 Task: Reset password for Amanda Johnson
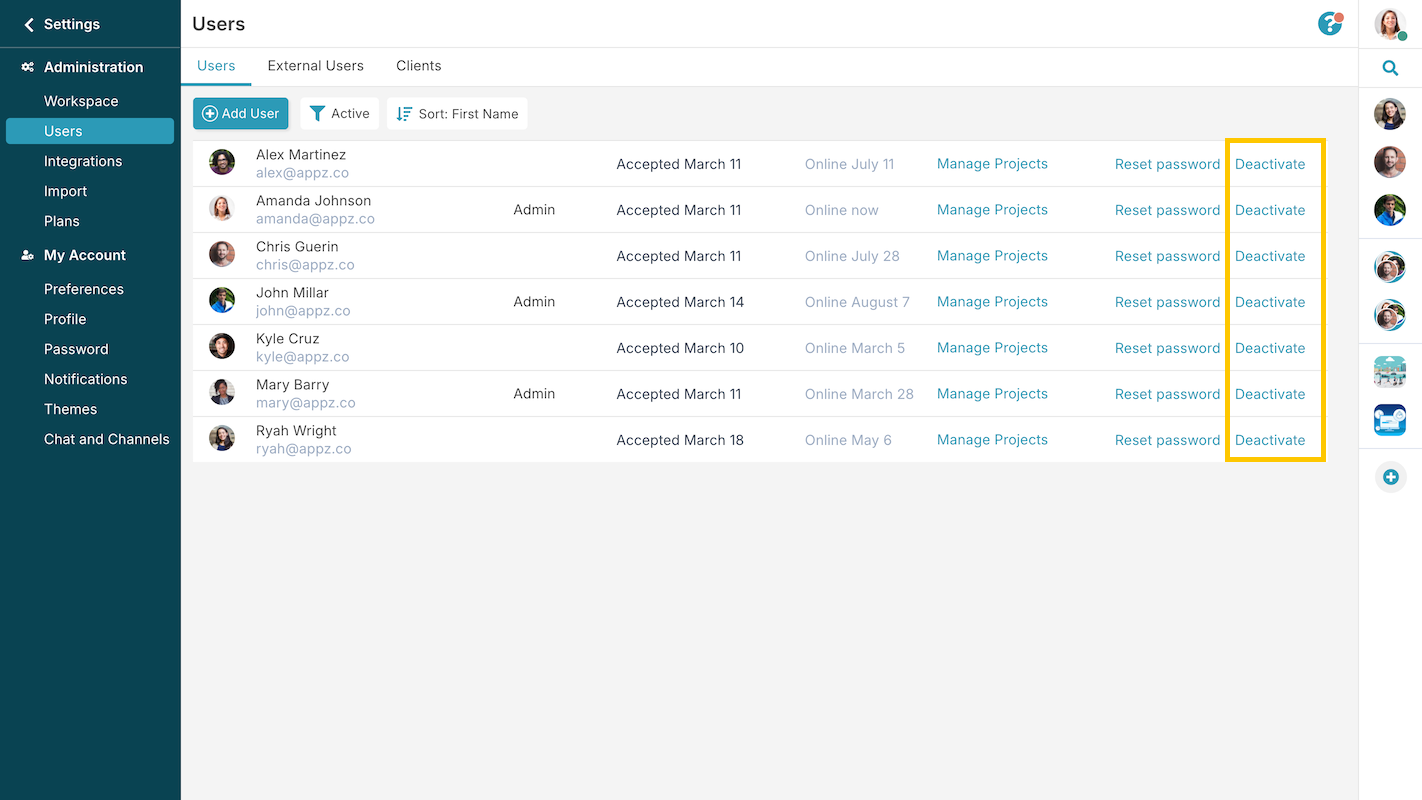(x=1167, y=210)
